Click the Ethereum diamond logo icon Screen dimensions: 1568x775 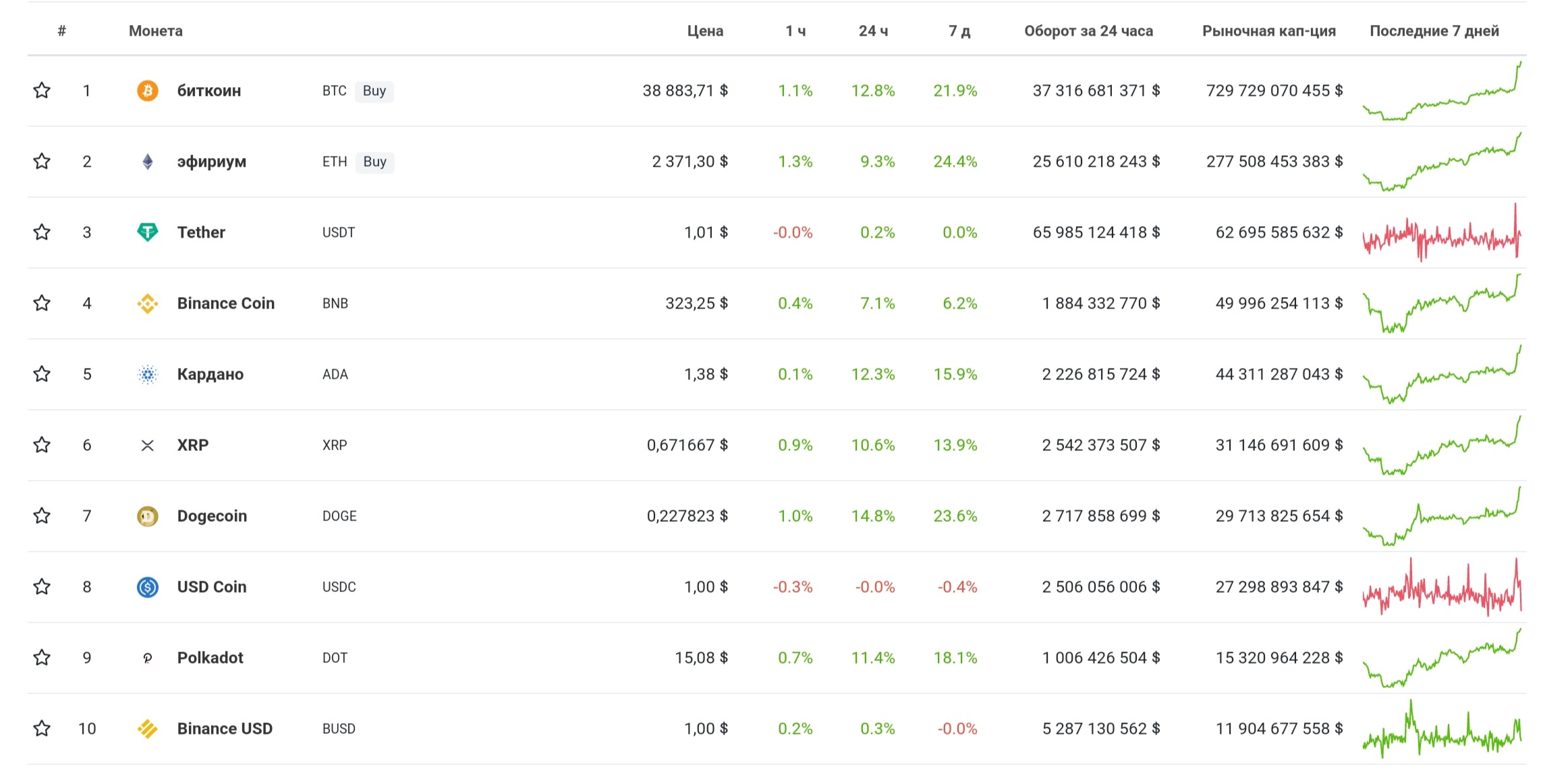148,161
